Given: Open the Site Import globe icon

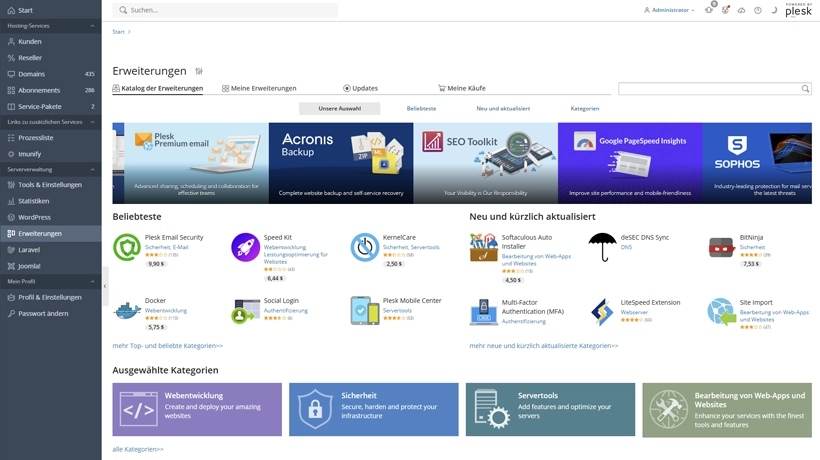Looking at the screenshot, I should 722,312.
